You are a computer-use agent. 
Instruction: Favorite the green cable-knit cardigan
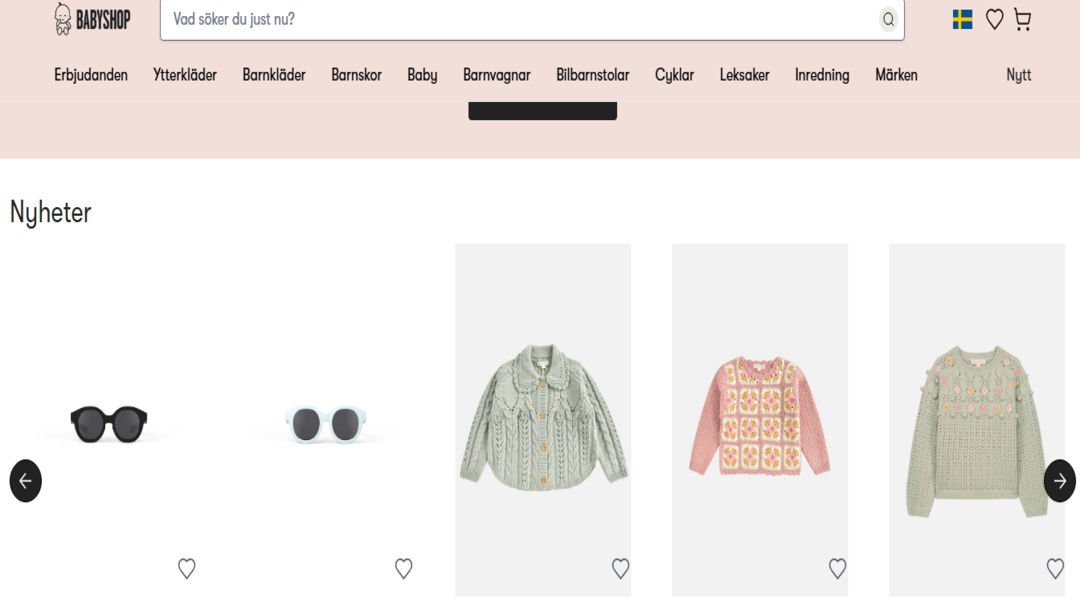(x=621, y=568)
